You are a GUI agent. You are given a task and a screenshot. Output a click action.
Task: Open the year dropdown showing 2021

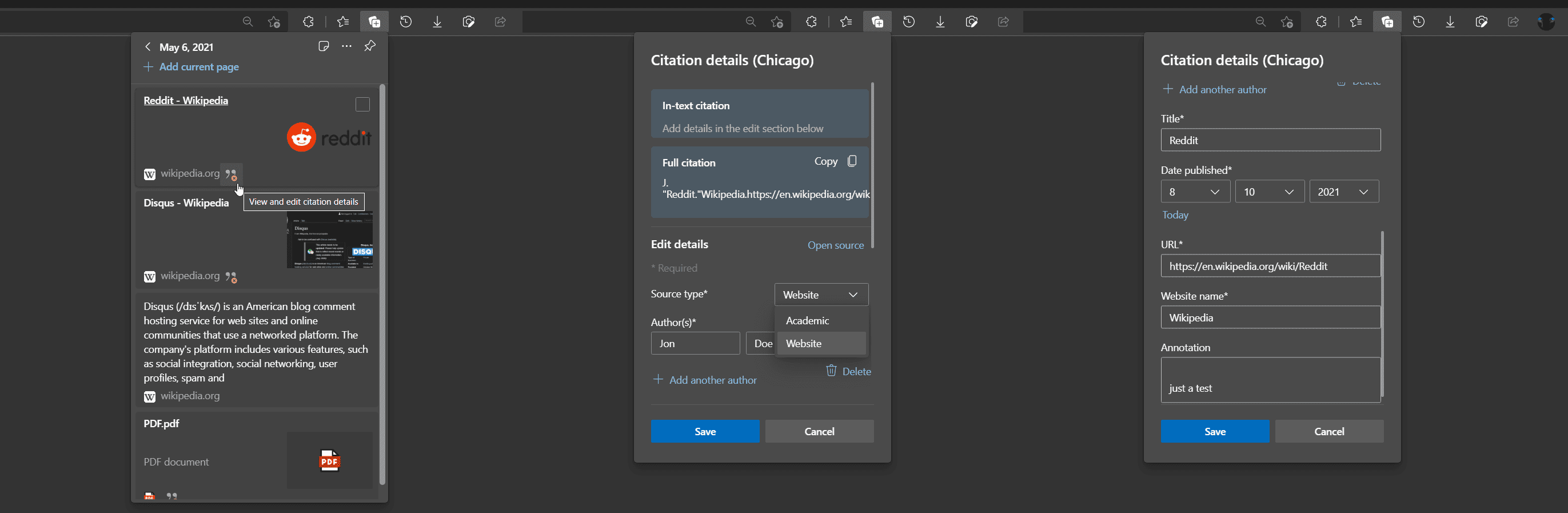pos(1344,192)
